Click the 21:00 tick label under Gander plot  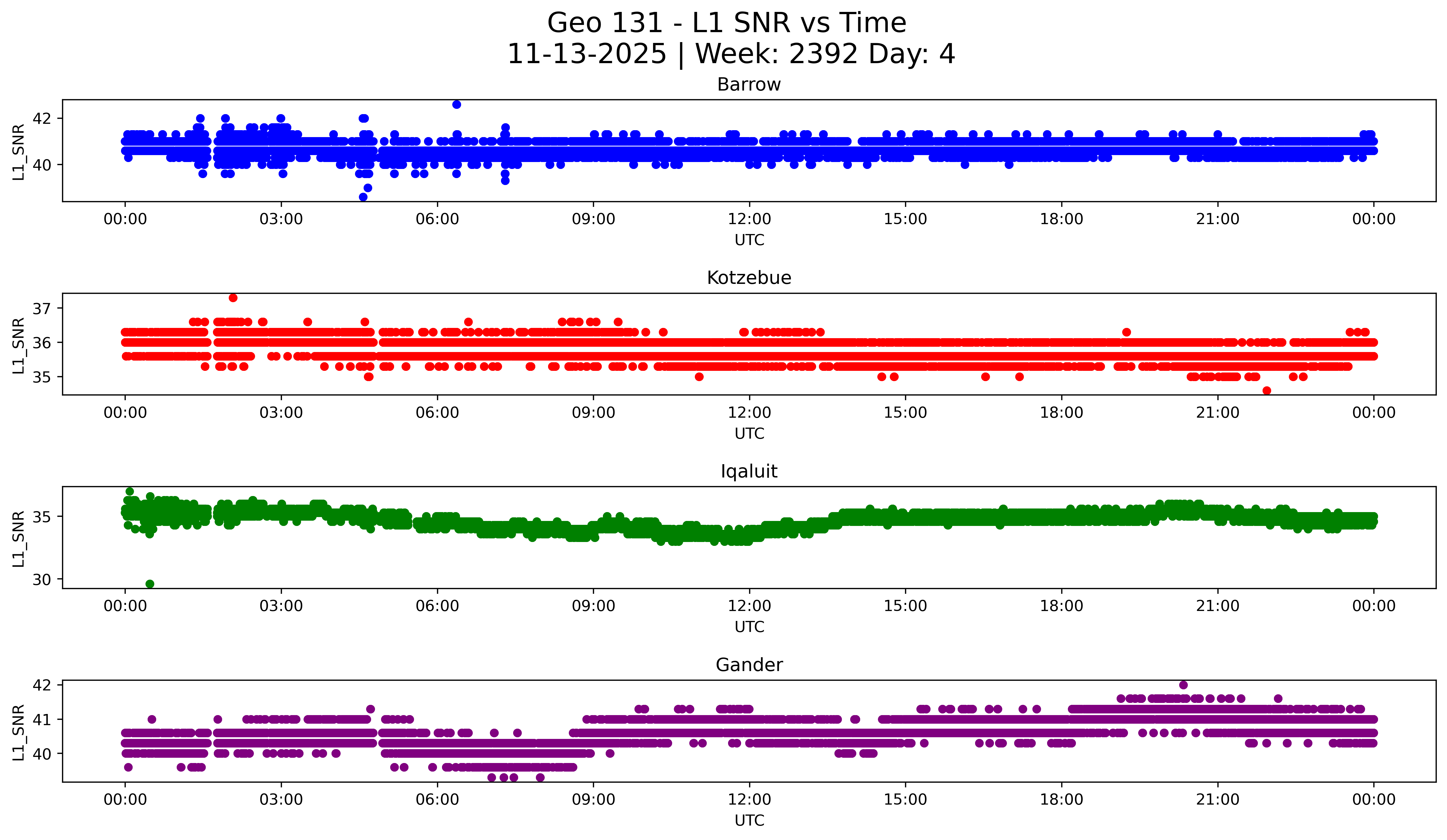[1217, 799]
